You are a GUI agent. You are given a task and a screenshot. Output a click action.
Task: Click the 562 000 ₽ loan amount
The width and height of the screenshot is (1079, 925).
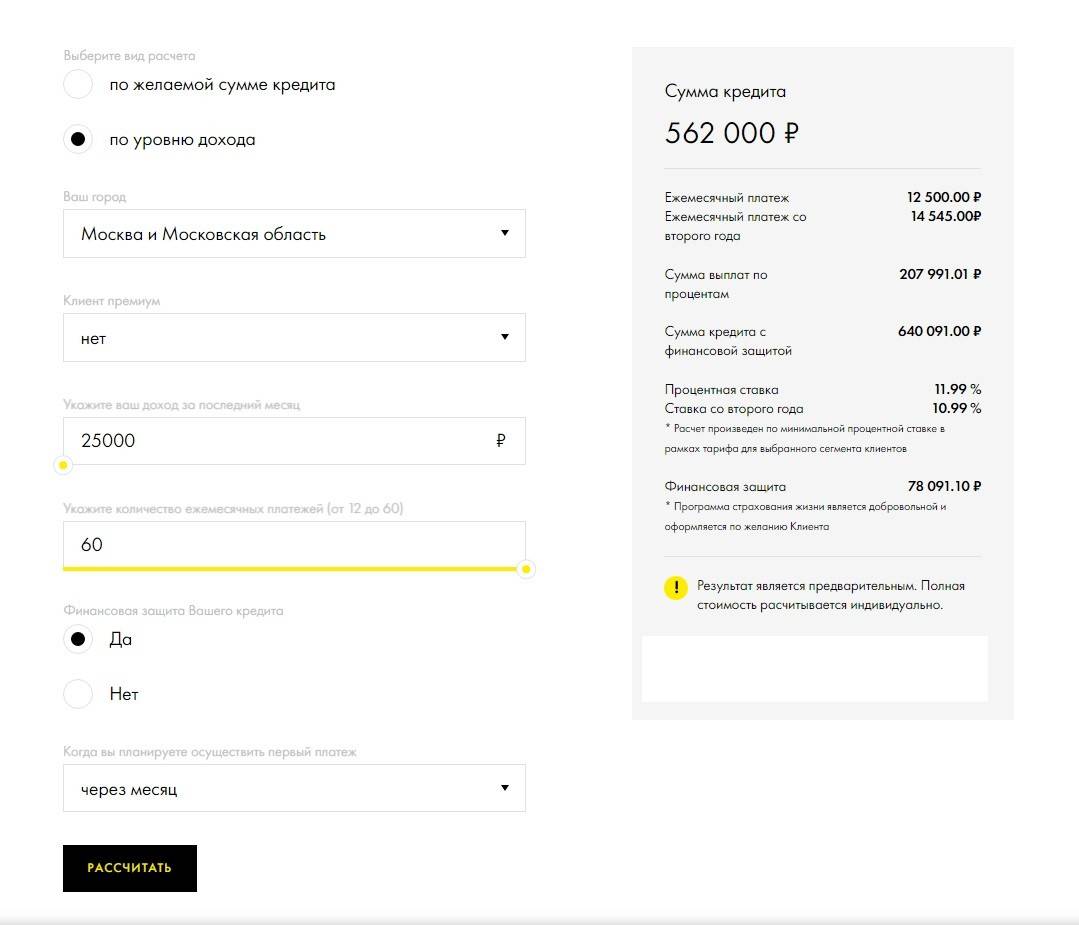[x=731, y=133]
